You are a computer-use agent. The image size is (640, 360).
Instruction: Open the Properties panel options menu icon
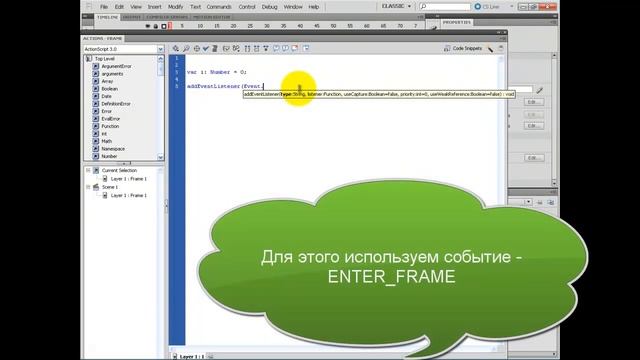point(553,22)
